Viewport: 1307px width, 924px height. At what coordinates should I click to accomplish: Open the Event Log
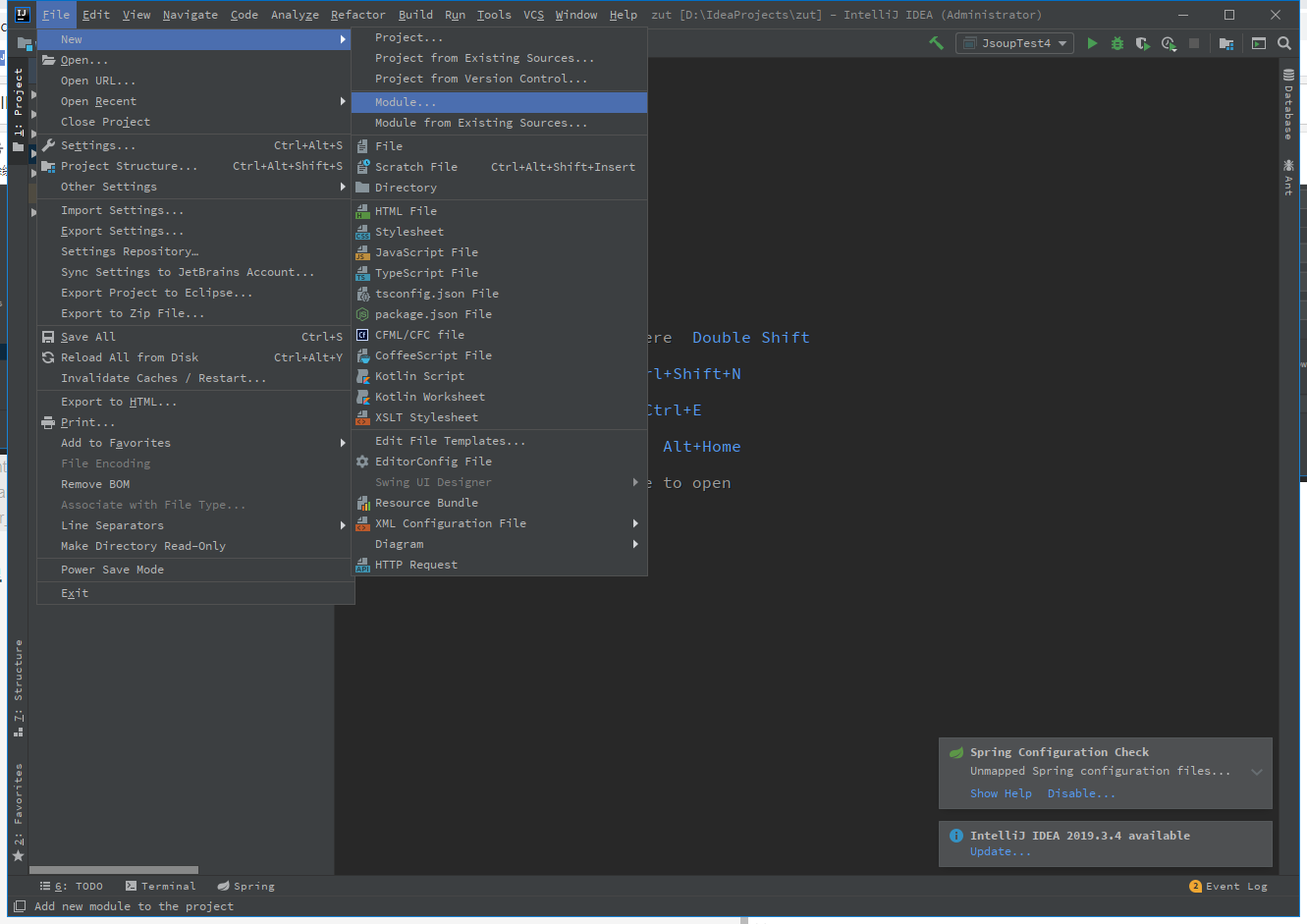coord(1228,886)
